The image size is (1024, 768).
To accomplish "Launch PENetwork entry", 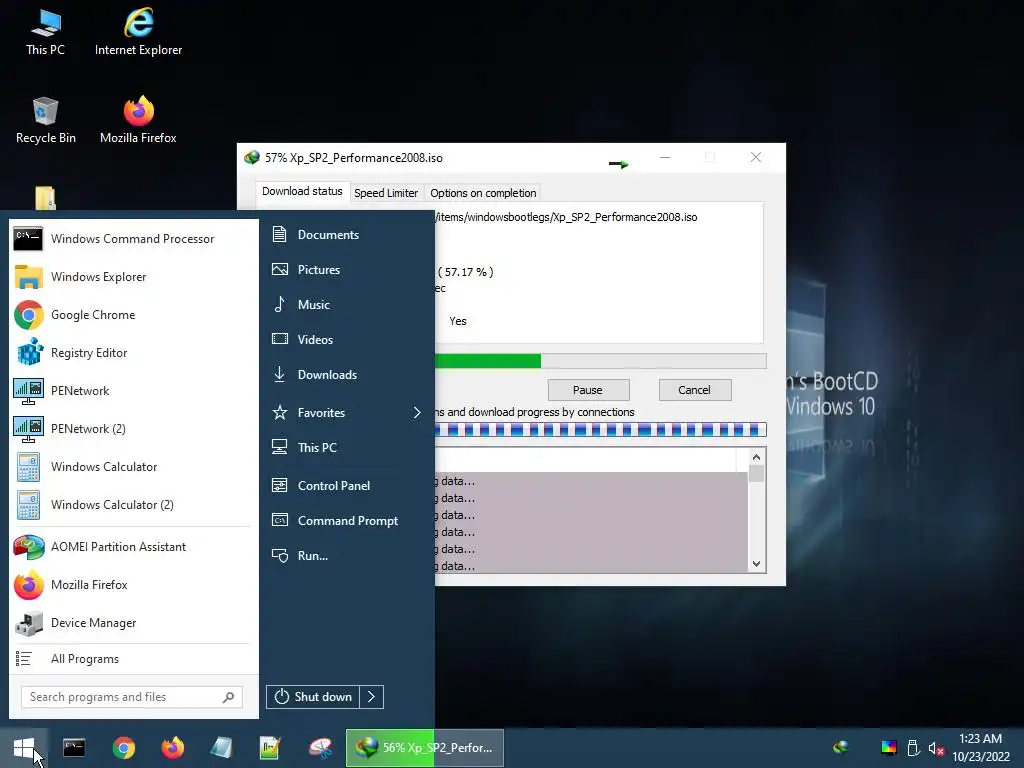I will pyautogui.click(x=133, y=391).
